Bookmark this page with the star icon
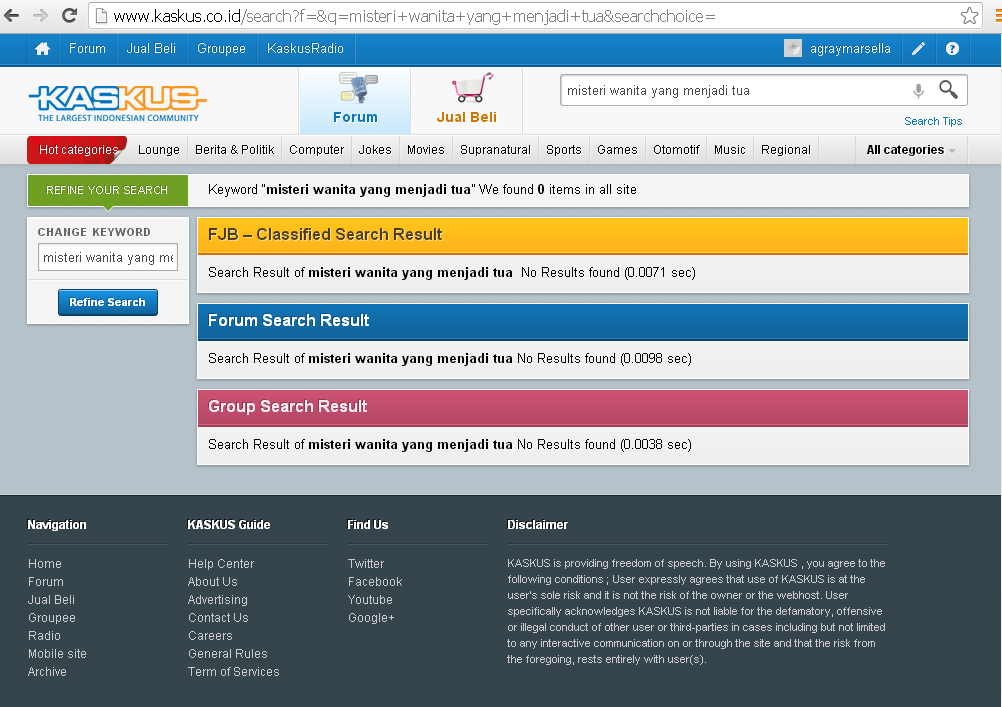Screen dimensions: 1002x707 pyautogui.click(x=969, y=15)
